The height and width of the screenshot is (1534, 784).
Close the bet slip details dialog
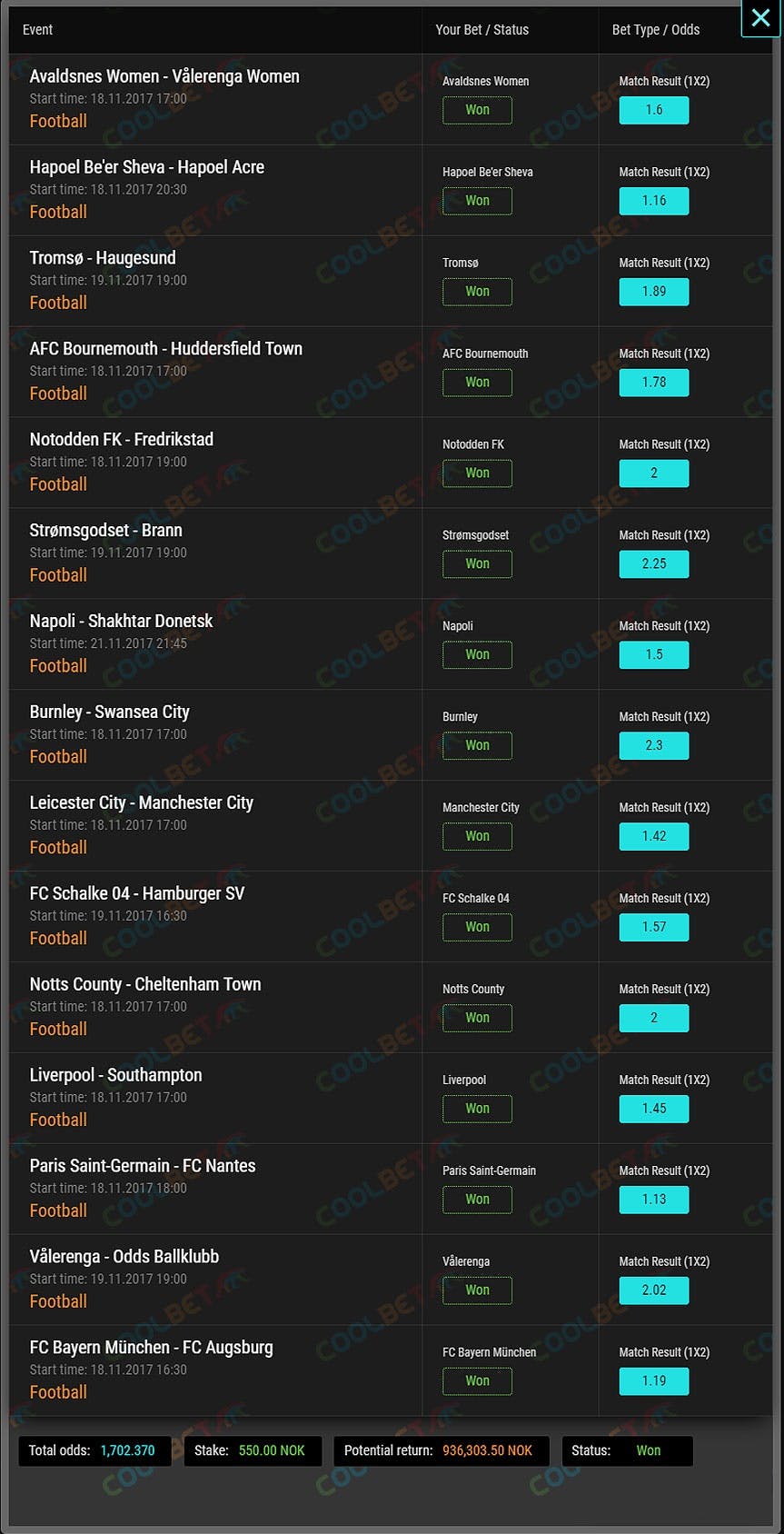point(760,18)
